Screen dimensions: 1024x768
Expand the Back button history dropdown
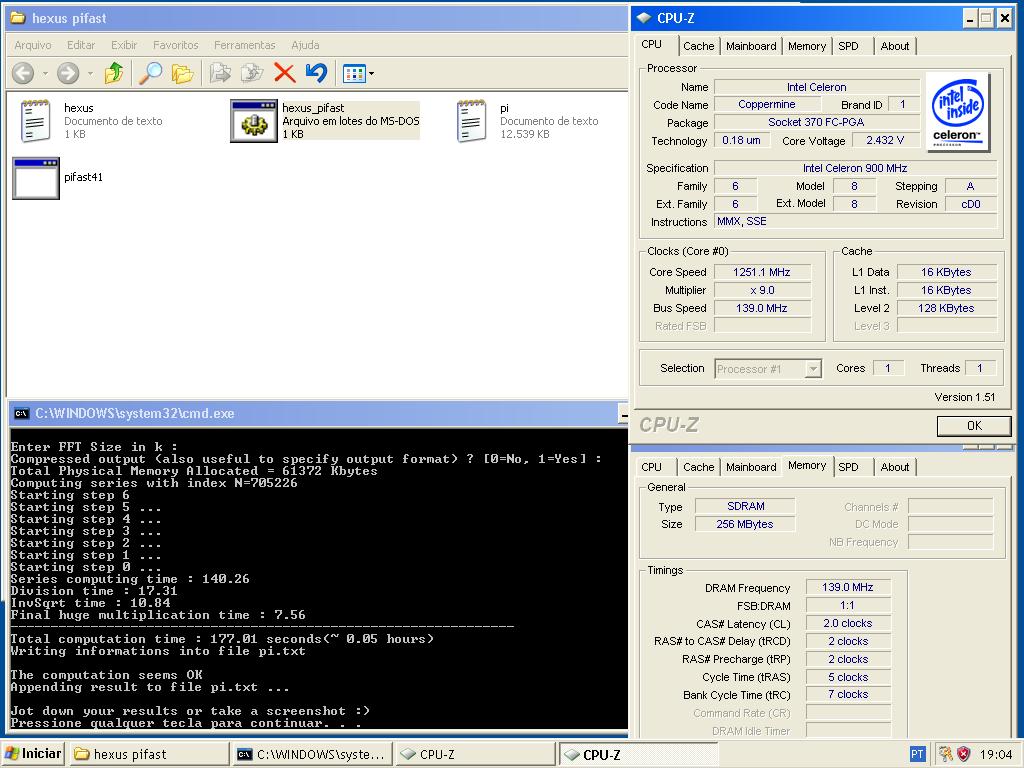point(45,74)
